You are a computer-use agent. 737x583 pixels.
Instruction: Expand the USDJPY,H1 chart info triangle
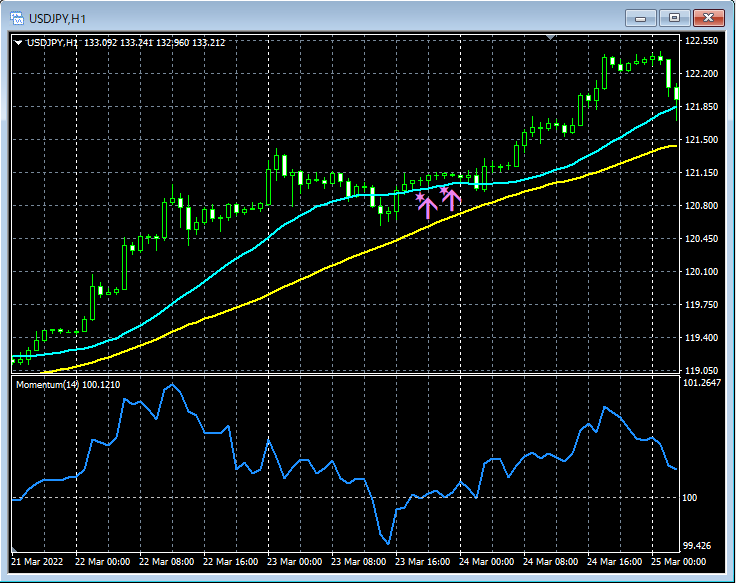coord(18,43)
